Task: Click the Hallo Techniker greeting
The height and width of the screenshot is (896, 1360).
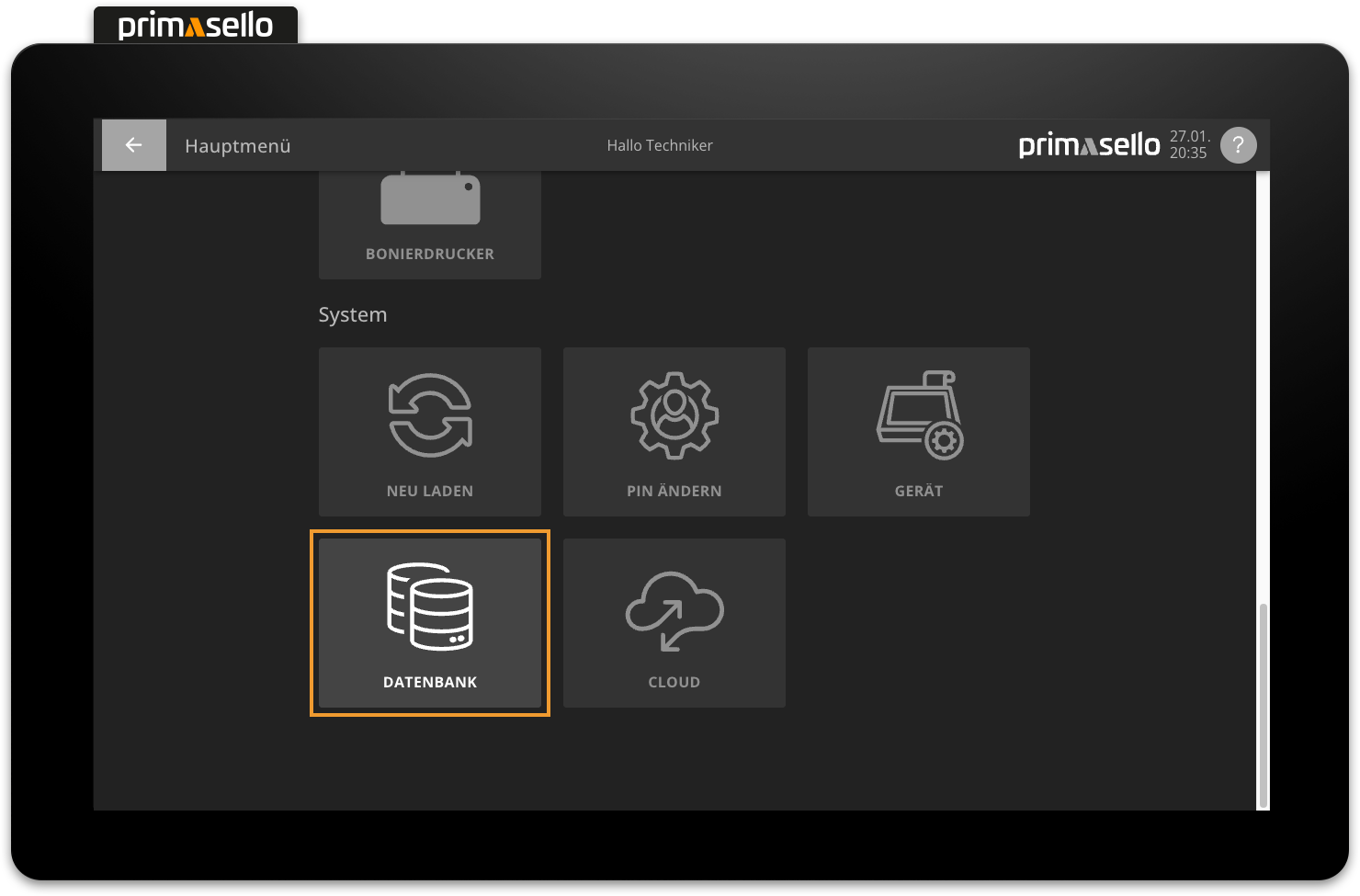Action: pos(660,145)
